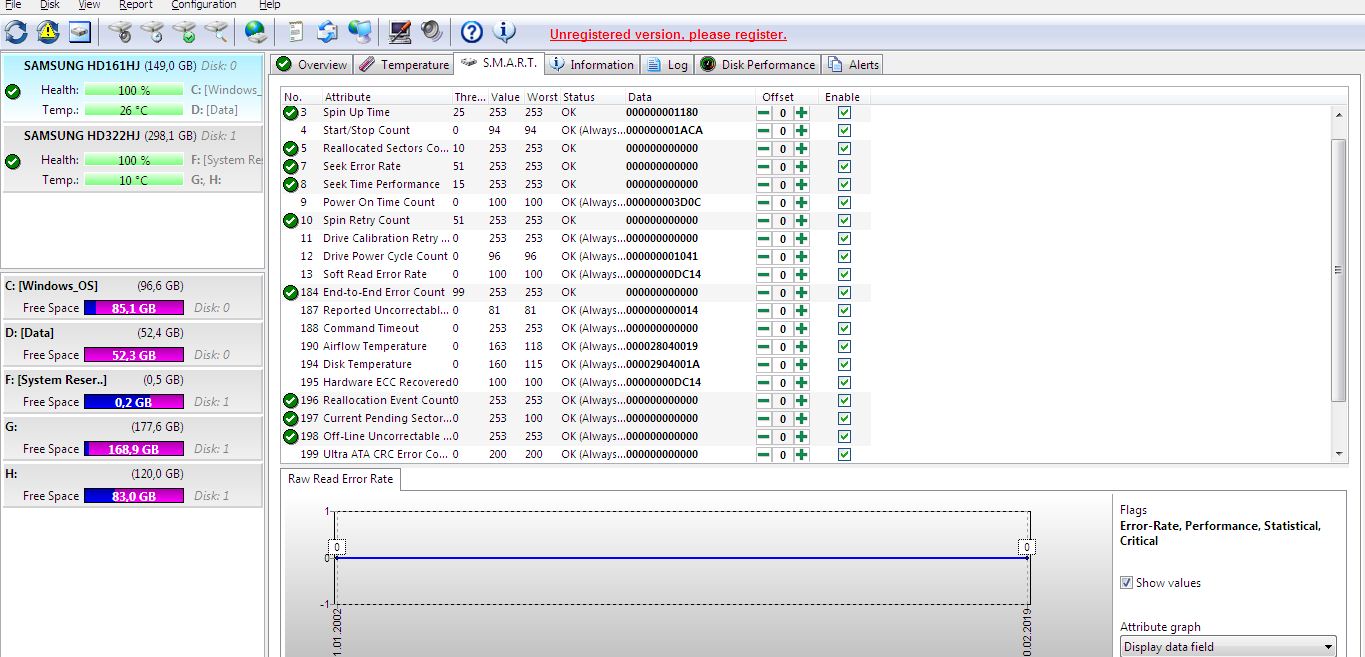Click the Refresh toolbar icon
Viewport: 1365px width, 657px height.
[16, 32]
